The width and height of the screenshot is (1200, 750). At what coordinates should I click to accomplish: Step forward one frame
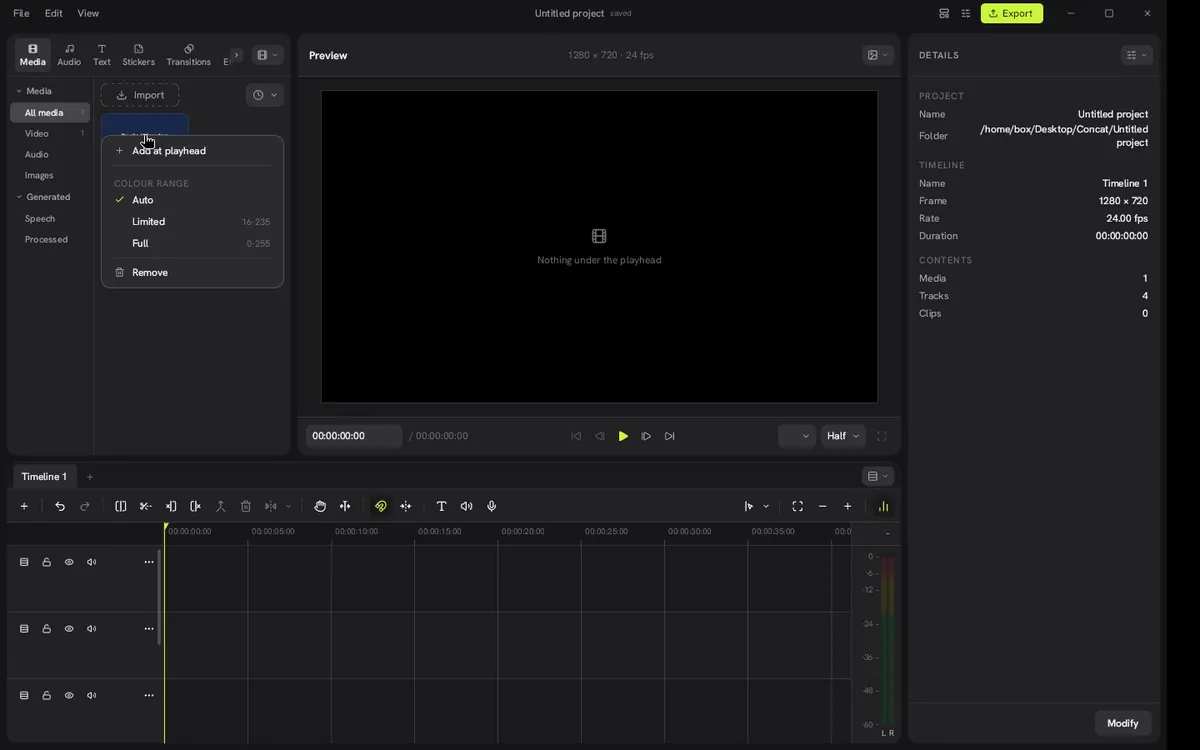pyautogui.click(x=646, y=436)
